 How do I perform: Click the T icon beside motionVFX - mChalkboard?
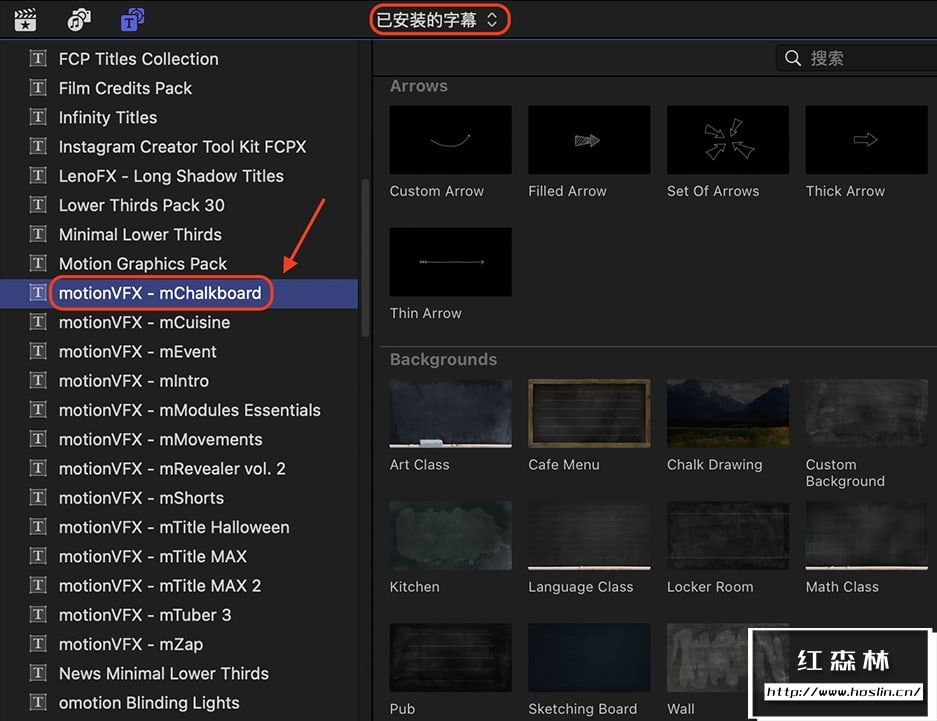38,293
